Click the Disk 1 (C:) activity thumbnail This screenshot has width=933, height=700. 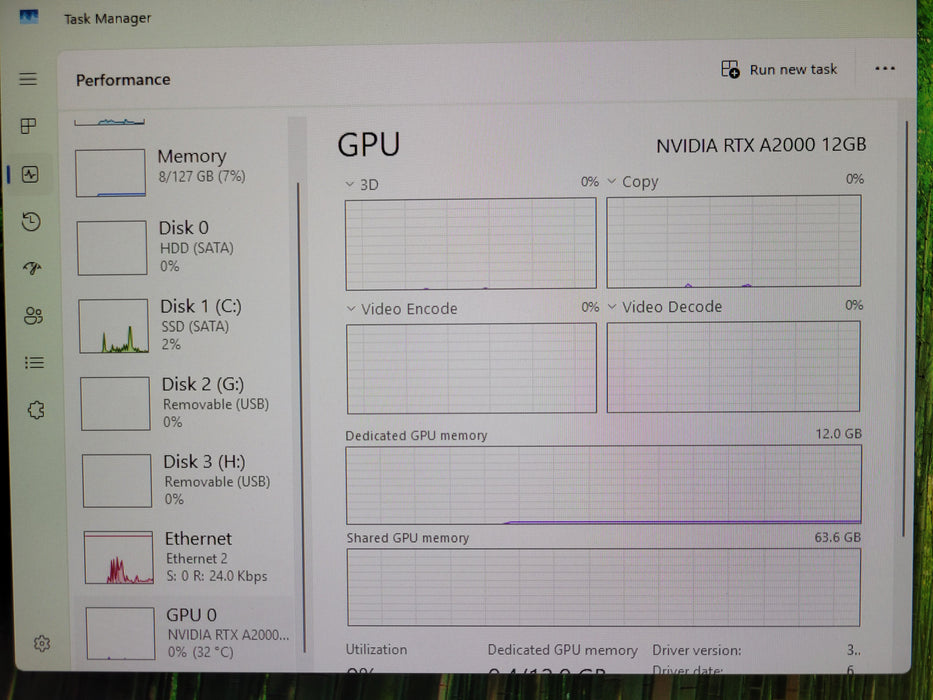click(x=114, y=326)
